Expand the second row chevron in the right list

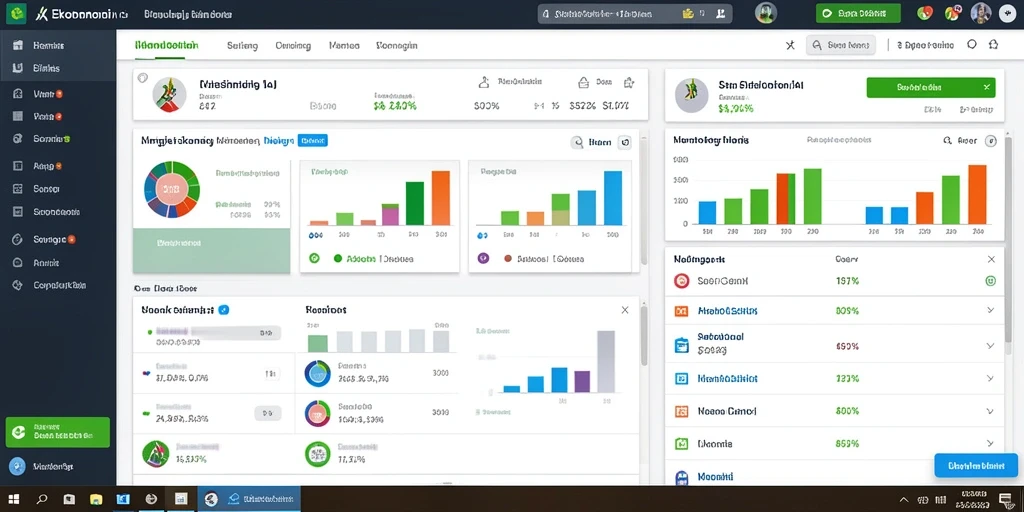coord(990,310)
